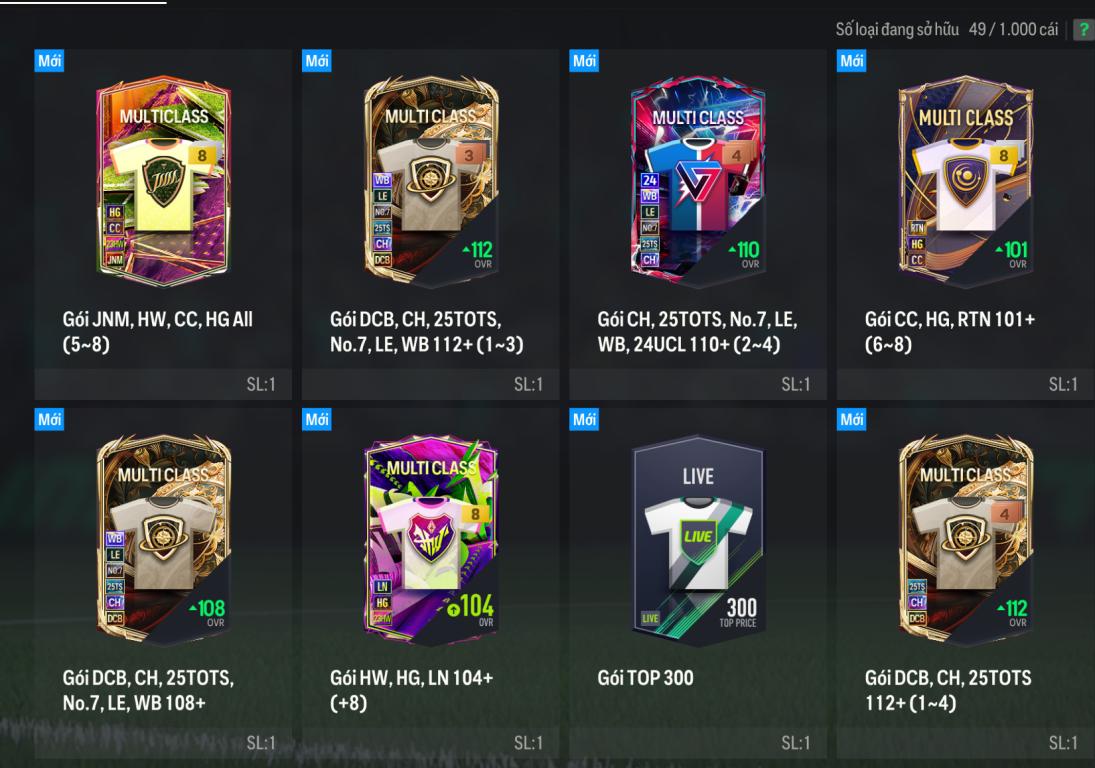Click 'Gói TOP 300' pack title
Image resolution: width=1095 pixels, height=768 pixels.
click(645, 678)
